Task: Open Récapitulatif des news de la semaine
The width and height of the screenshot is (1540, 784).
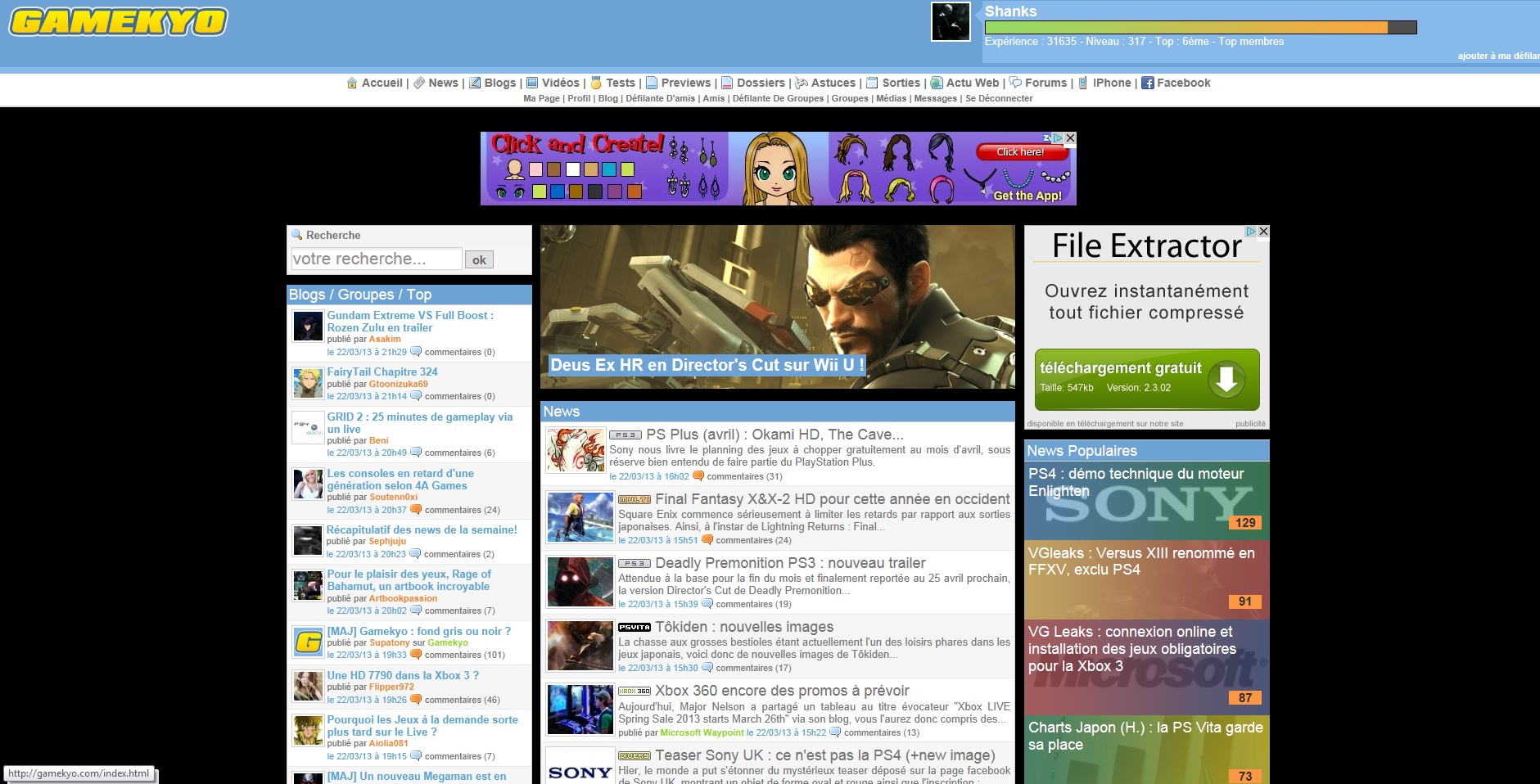Action: [422, 530]
